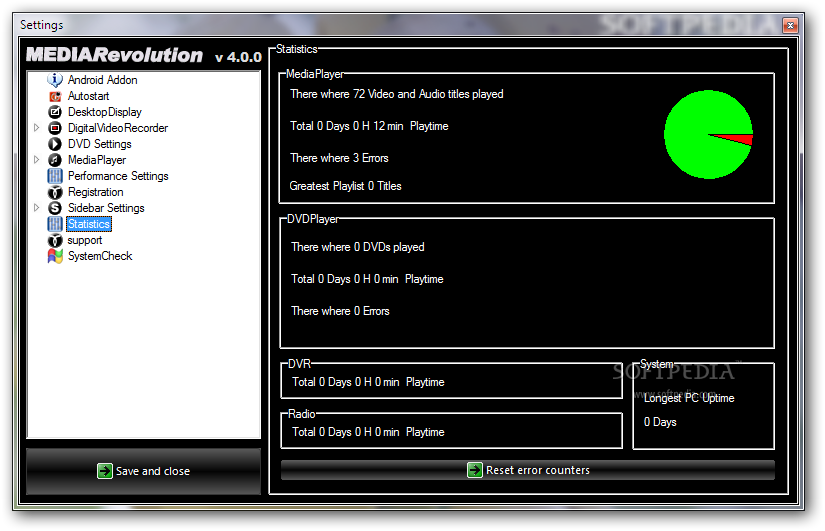Select DVD Settings entry
The width and height of the screenshot is (825, 531).
pos(99,144)
